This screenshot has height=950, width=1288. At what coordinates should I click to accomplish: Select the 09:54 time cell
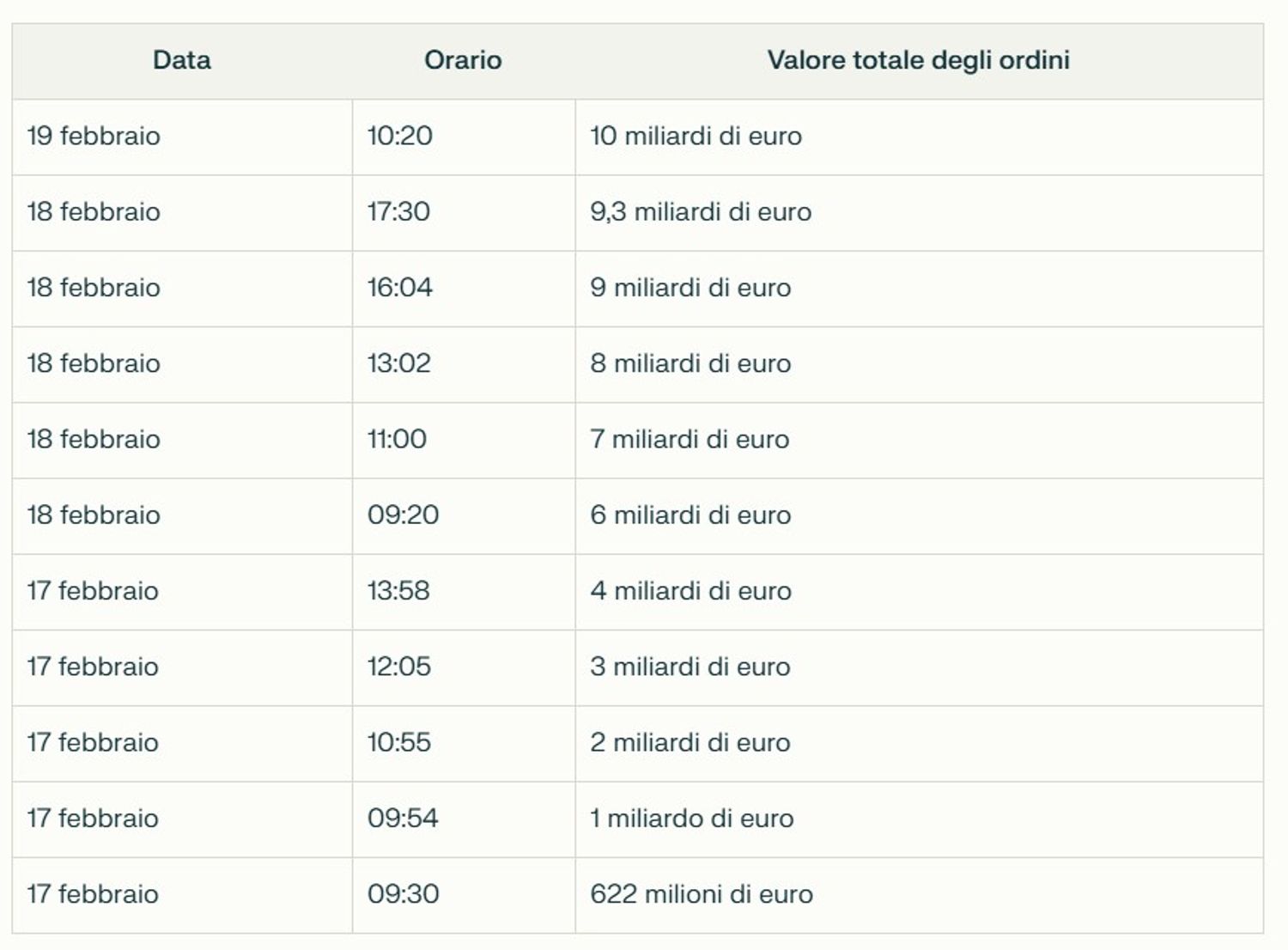coord(403,819)
